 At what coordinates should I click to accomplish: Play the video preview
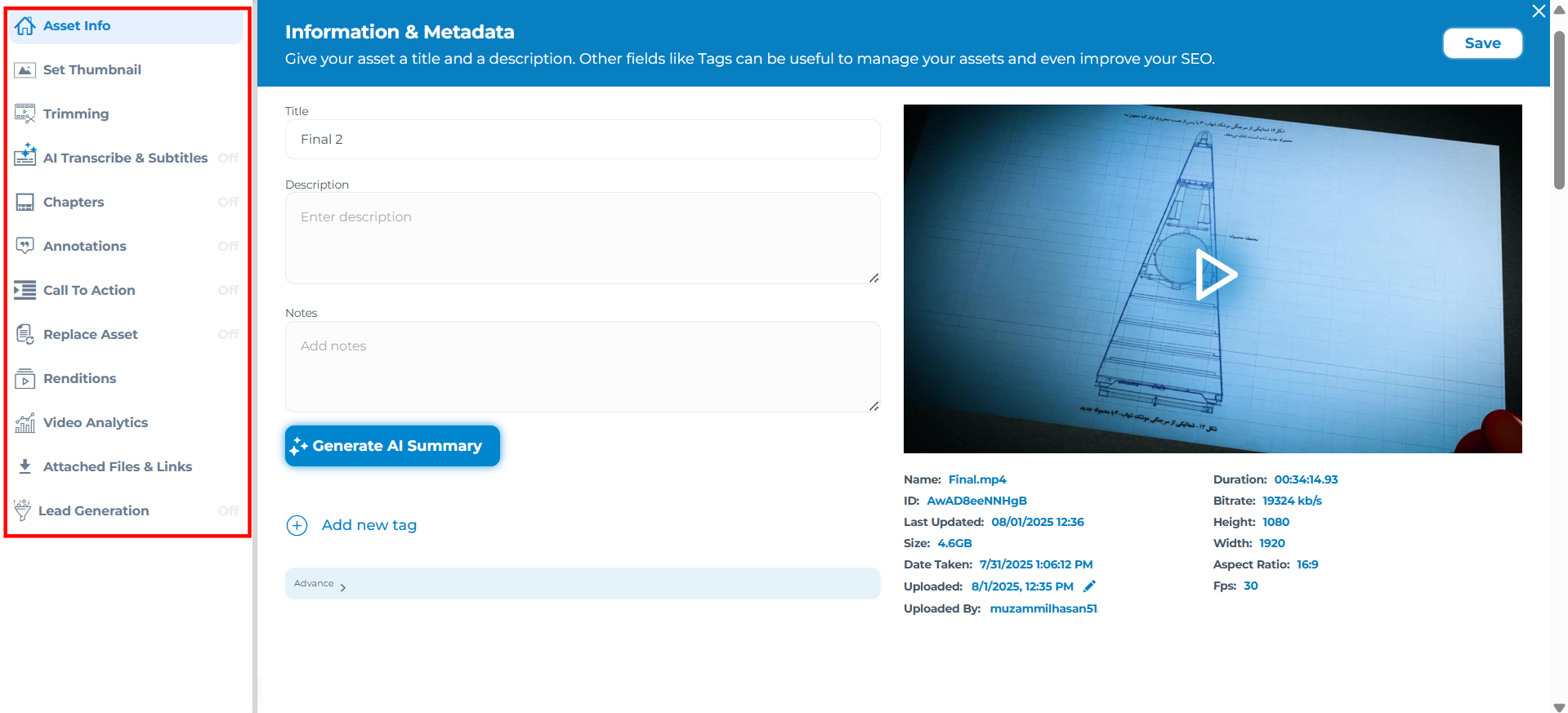(1215, 275)
